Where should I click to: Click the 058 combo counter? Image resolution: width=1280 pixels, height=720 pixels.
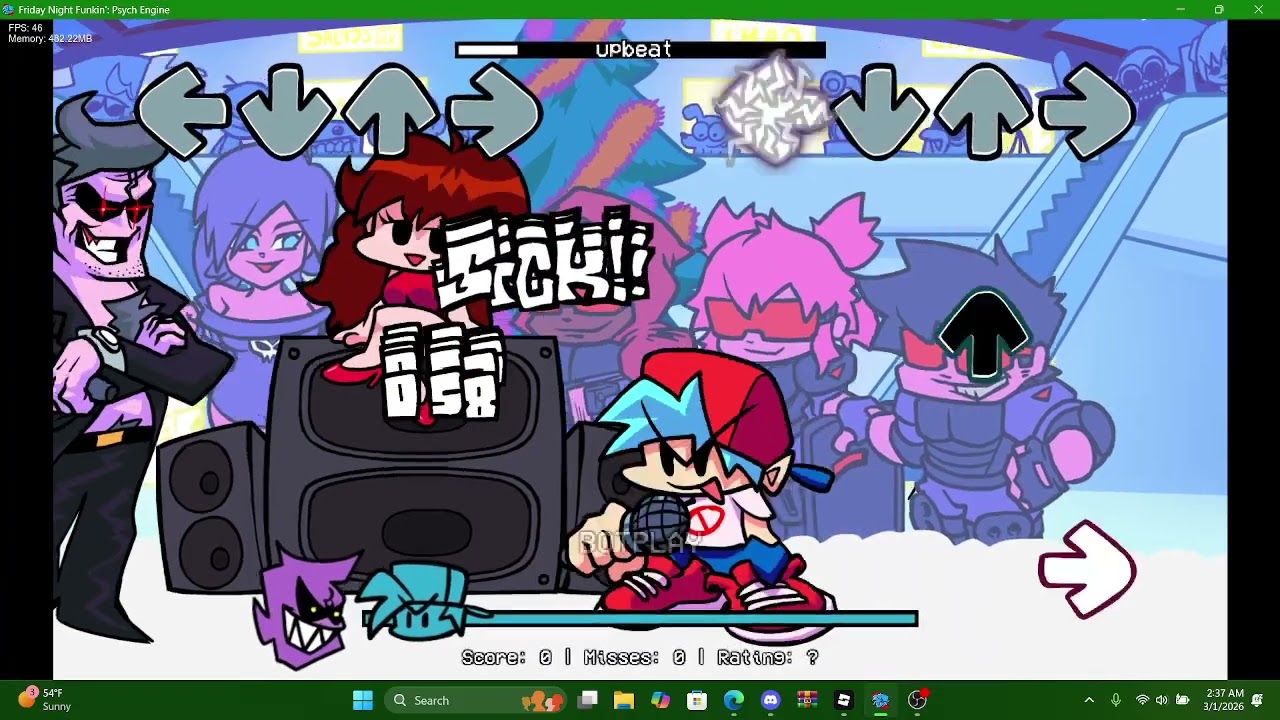point(442,372)
